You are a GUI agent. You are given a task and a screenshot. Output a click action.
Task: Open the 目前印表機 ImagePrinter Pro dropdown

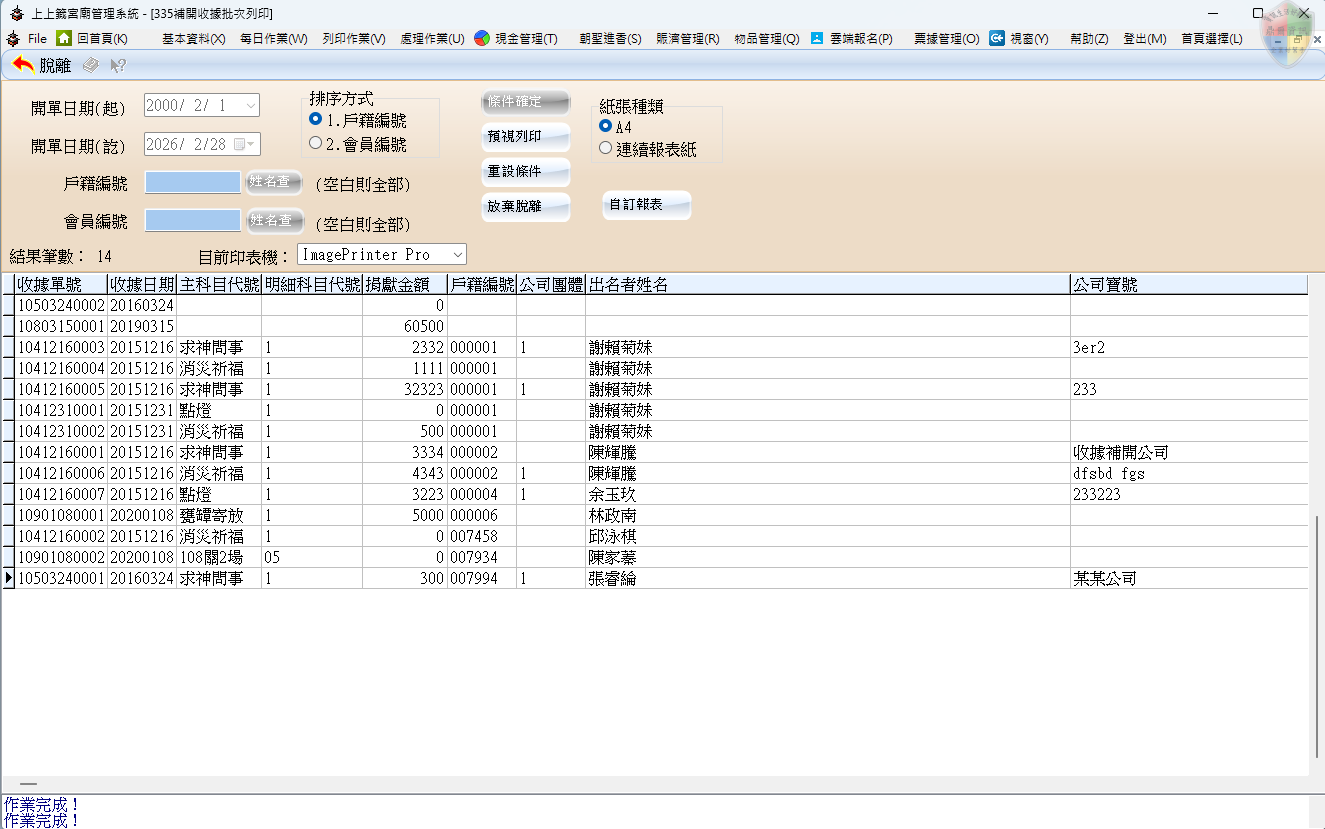pos(456,255)
